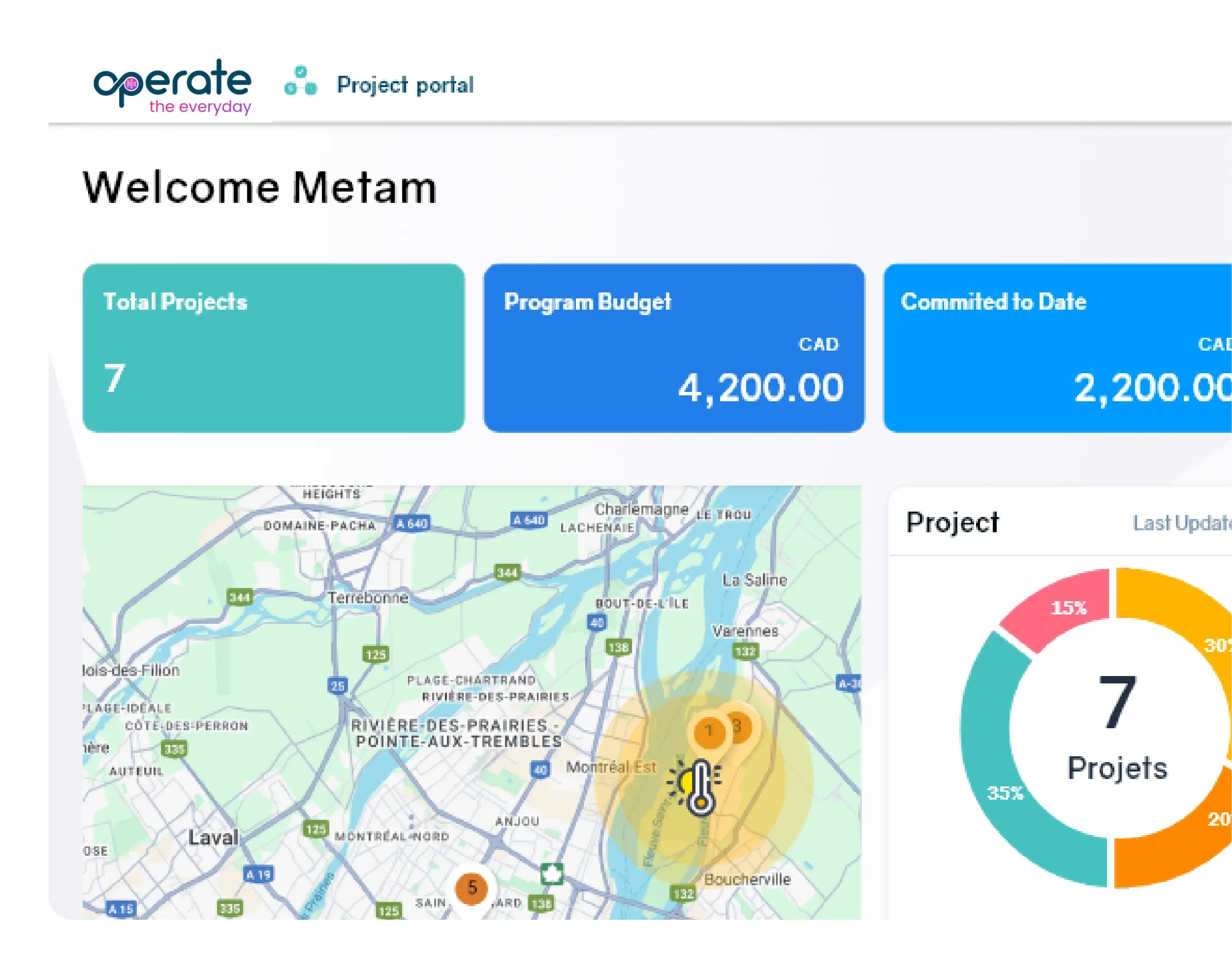Open the Project portal tab label
1232x969 pixels.
pos(405,85)
